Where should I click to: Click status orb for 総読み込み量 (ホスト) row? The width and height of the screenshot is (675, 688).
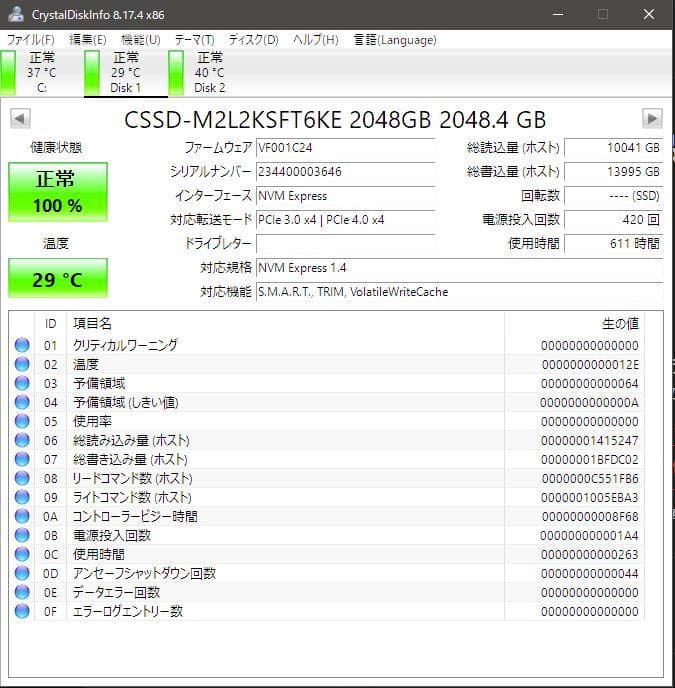(22, 440)
